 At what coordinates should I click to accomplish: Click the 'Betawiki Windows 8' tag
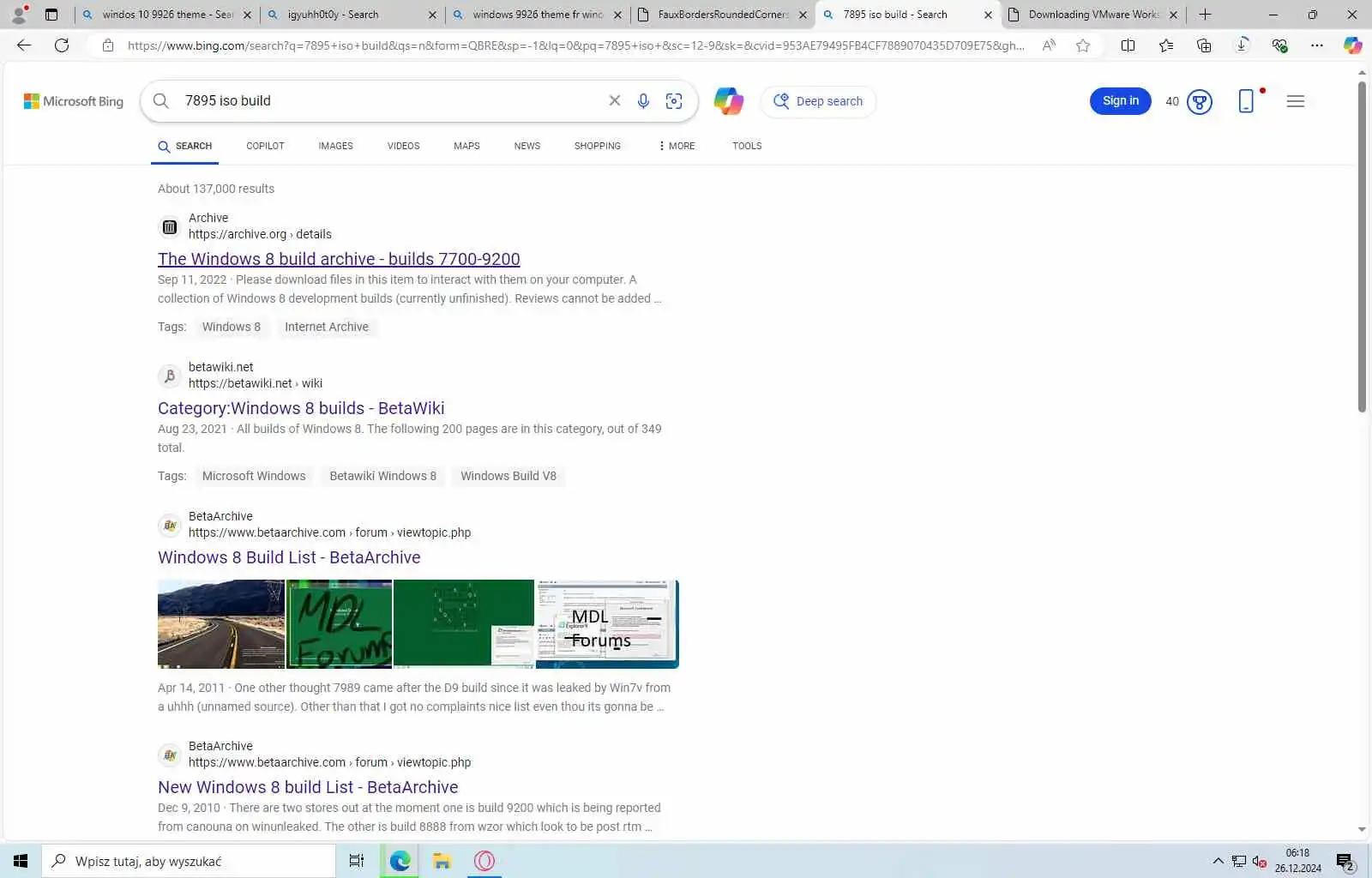382,476
